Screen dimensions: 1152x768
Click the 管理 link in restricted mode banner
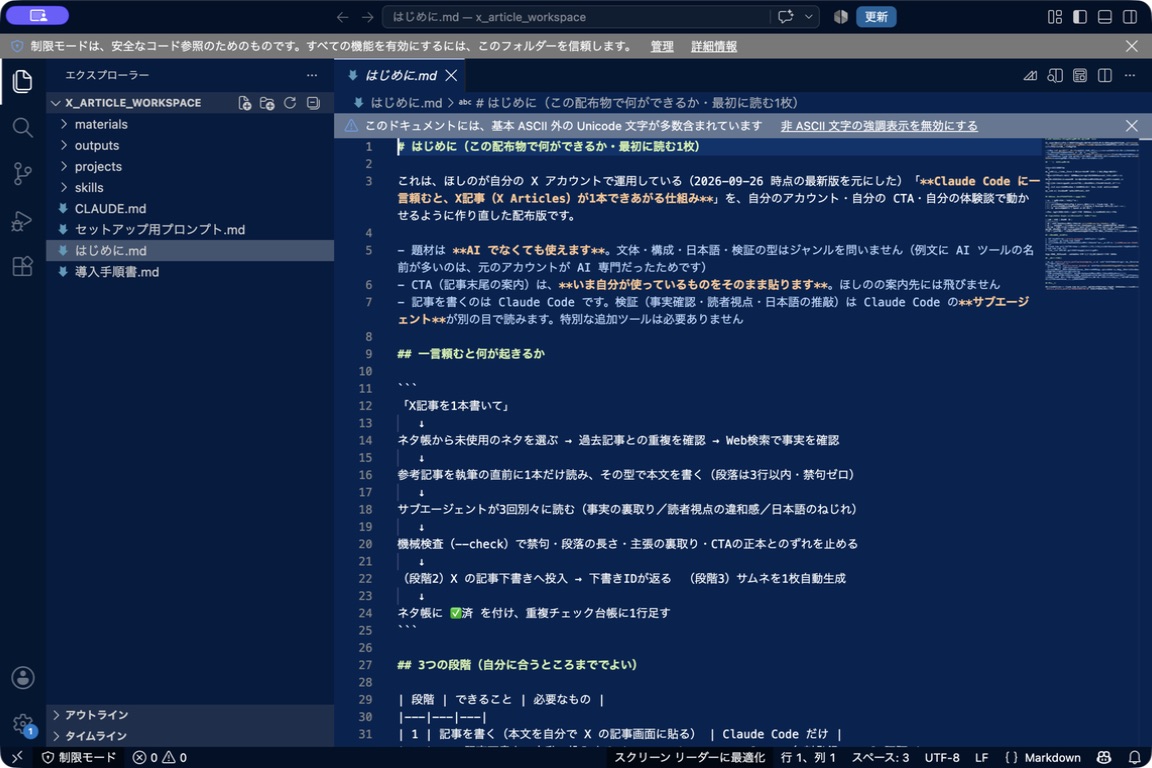pos(661,46)
